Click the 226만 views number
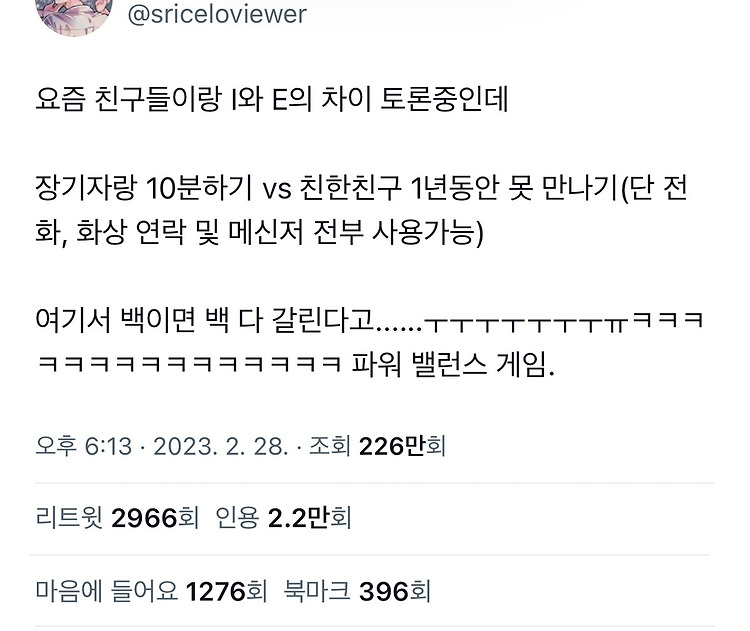750x631 pixels. point(391,446)
